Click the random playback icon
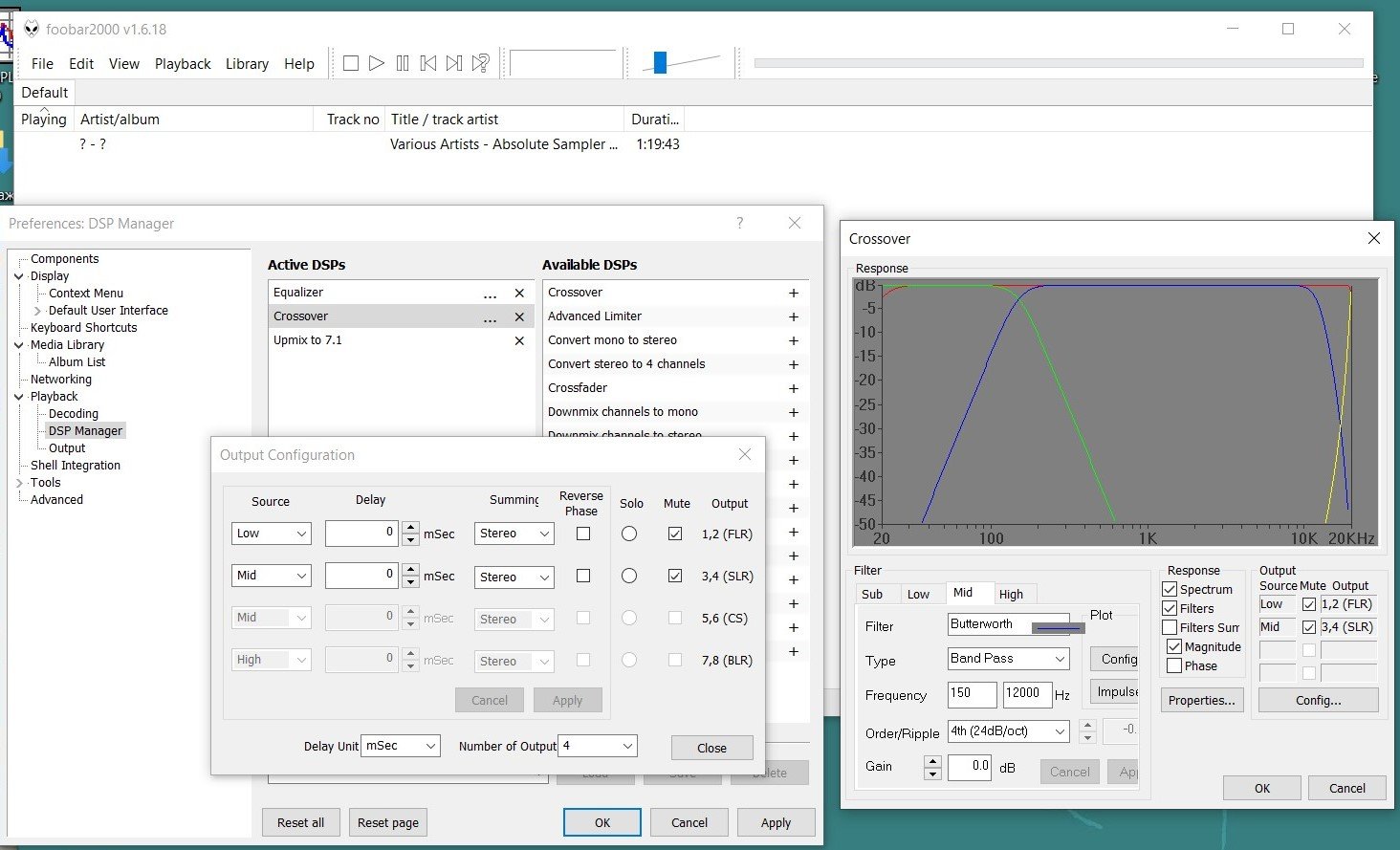Screen dimensions: 1400x850 pyautogui.click(x=480, y=63)
